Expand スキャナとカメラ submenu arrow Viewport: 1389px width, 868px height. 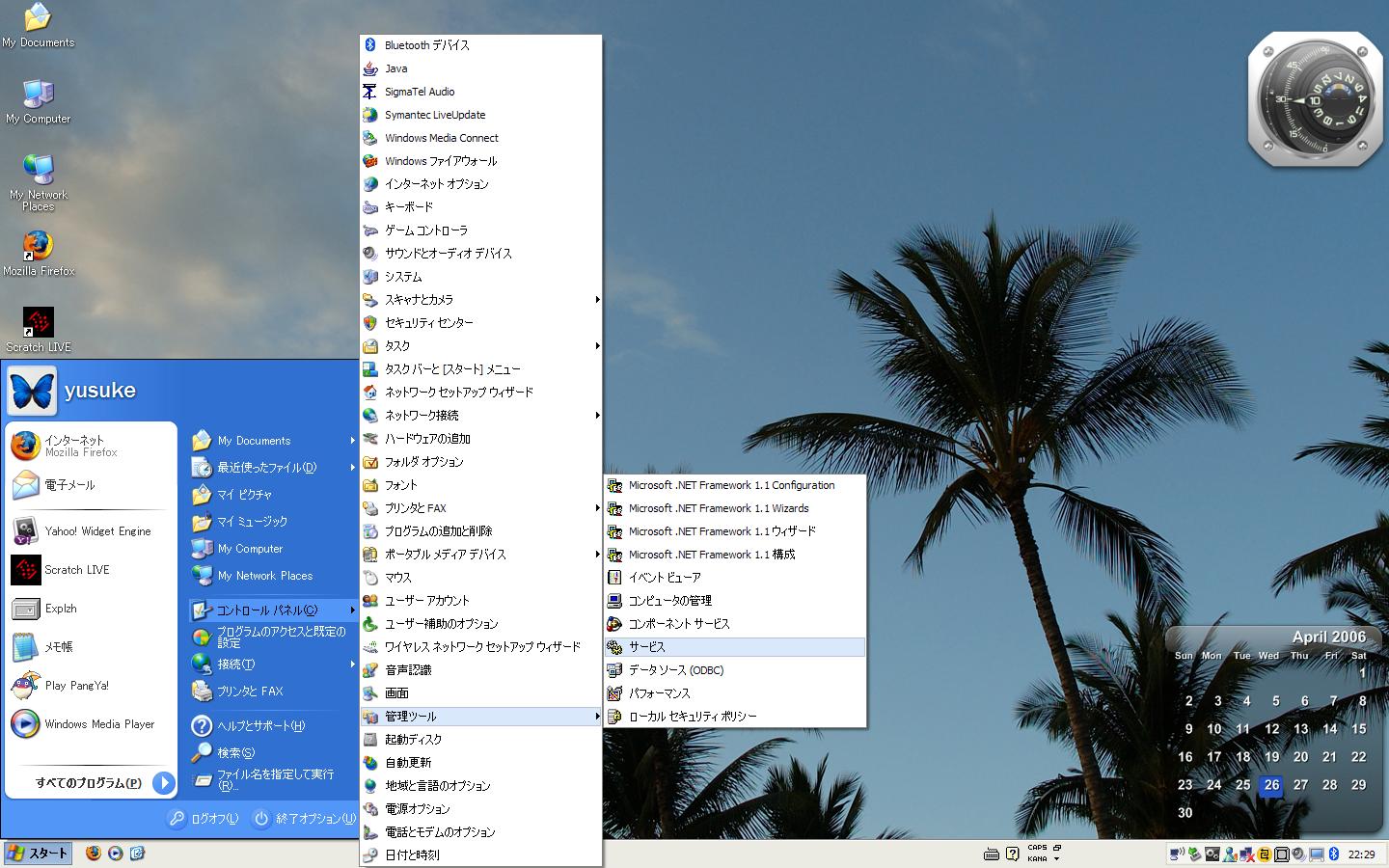click(597, 300)
